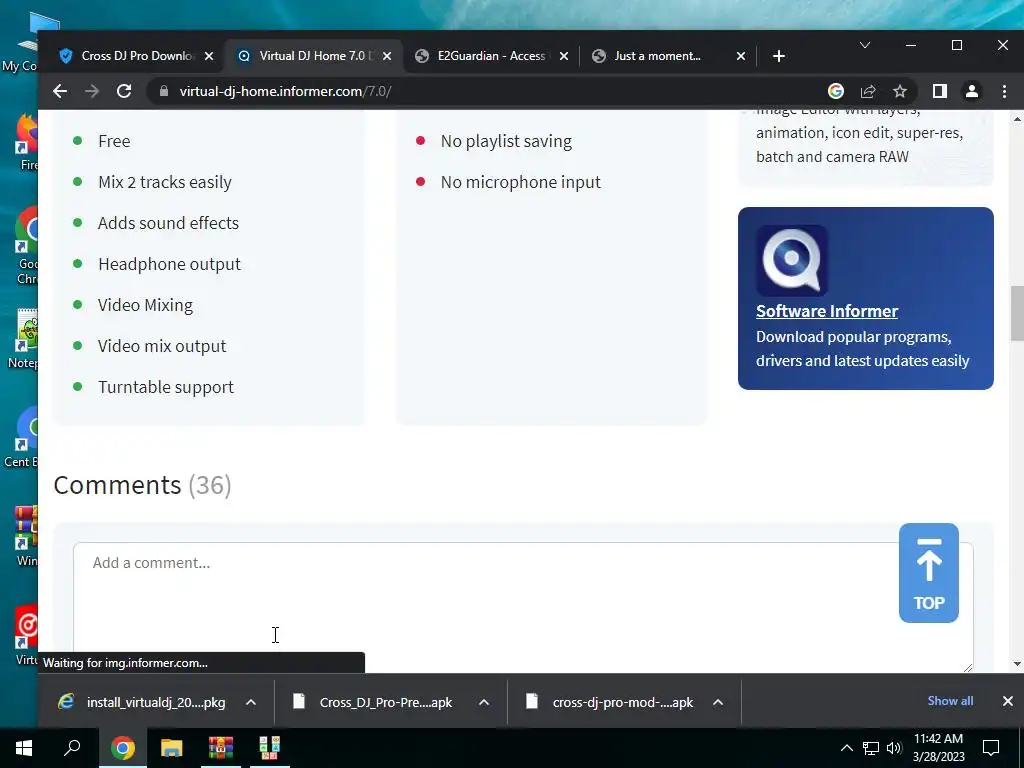The height and width of the screenshot is (768, 1024).
Task: Open WinRAR from the taskbar
Action: coord(221,748)
